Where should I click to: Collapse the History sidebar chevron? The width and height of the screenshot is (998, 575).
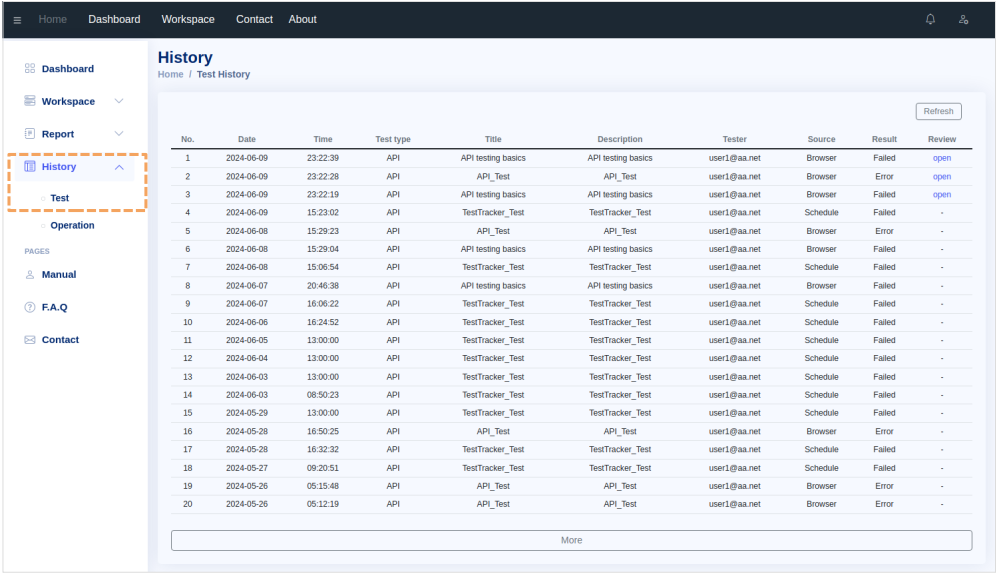tap(119, 167)
